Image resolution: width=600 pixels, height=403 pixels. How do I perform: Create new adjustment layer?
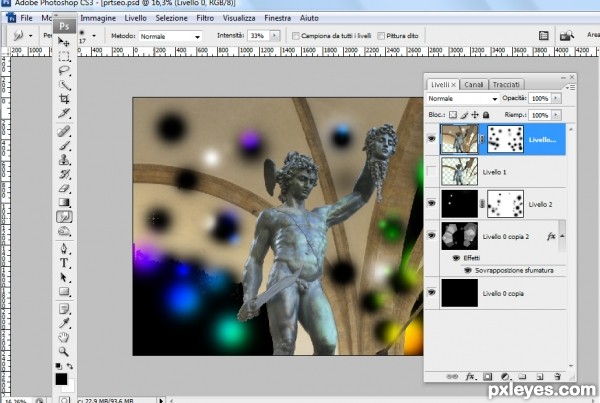(505, 377)
